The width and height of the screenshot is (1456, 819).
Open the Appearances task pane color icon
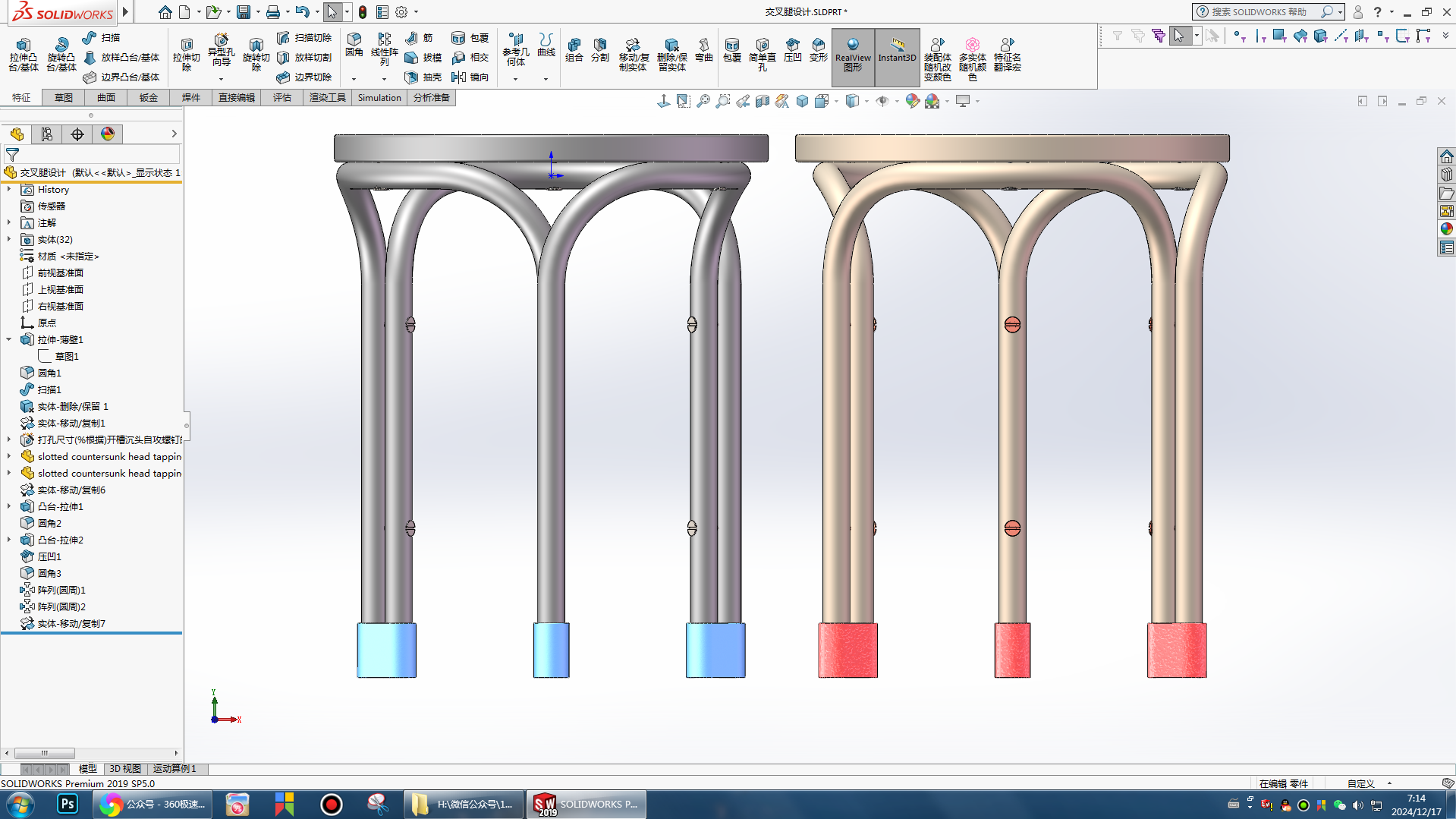pyautogui.click(x=1446, y=229)
